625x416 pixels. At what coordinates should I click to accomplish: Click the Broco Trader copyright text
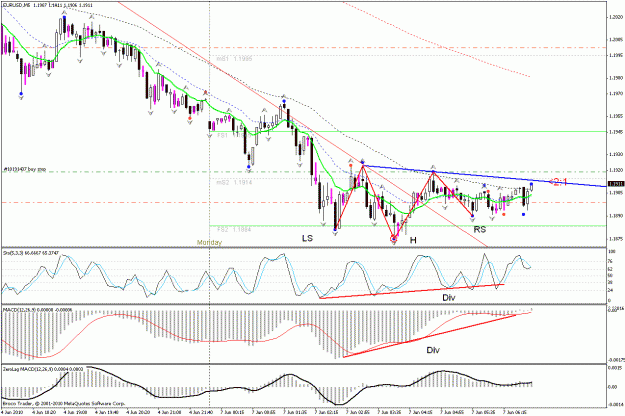[64, 404]
